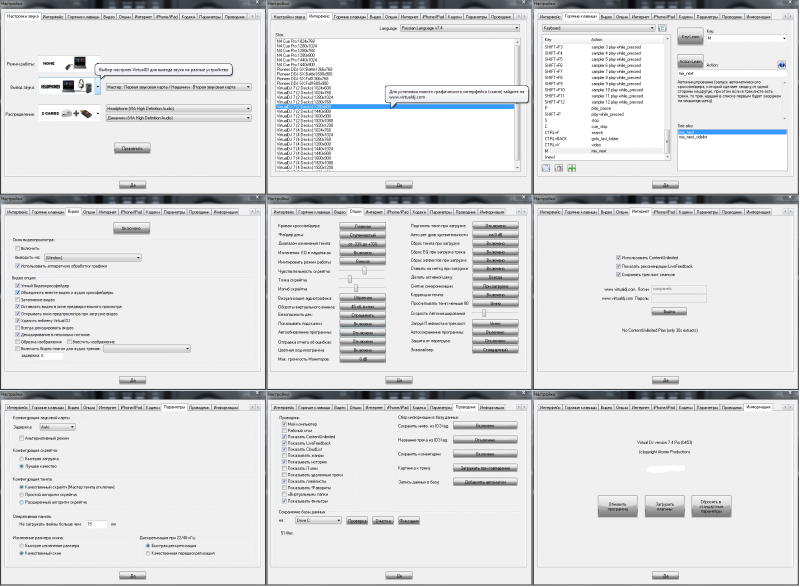The image size is (800, 587).
Task: Select the 'CTRL+F search' hotkey row
Action: (605, 133)
